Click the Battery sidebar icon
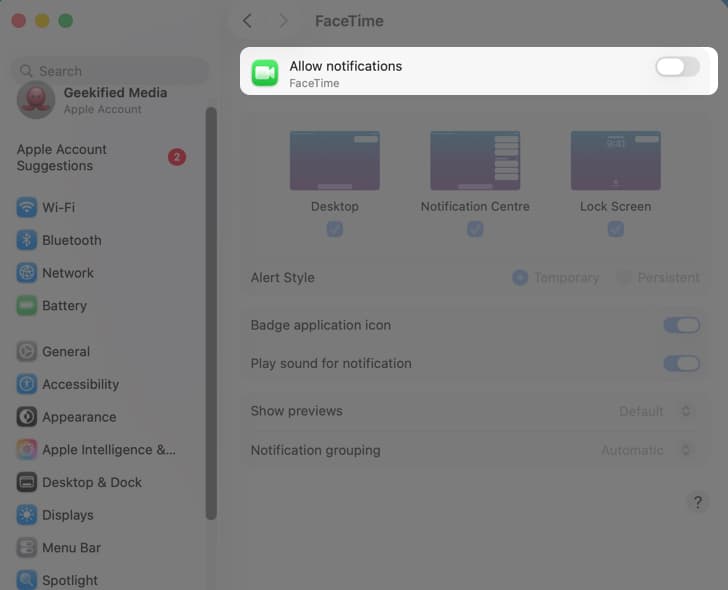Viewport: 728px width, 590px height. coord(26,305)
